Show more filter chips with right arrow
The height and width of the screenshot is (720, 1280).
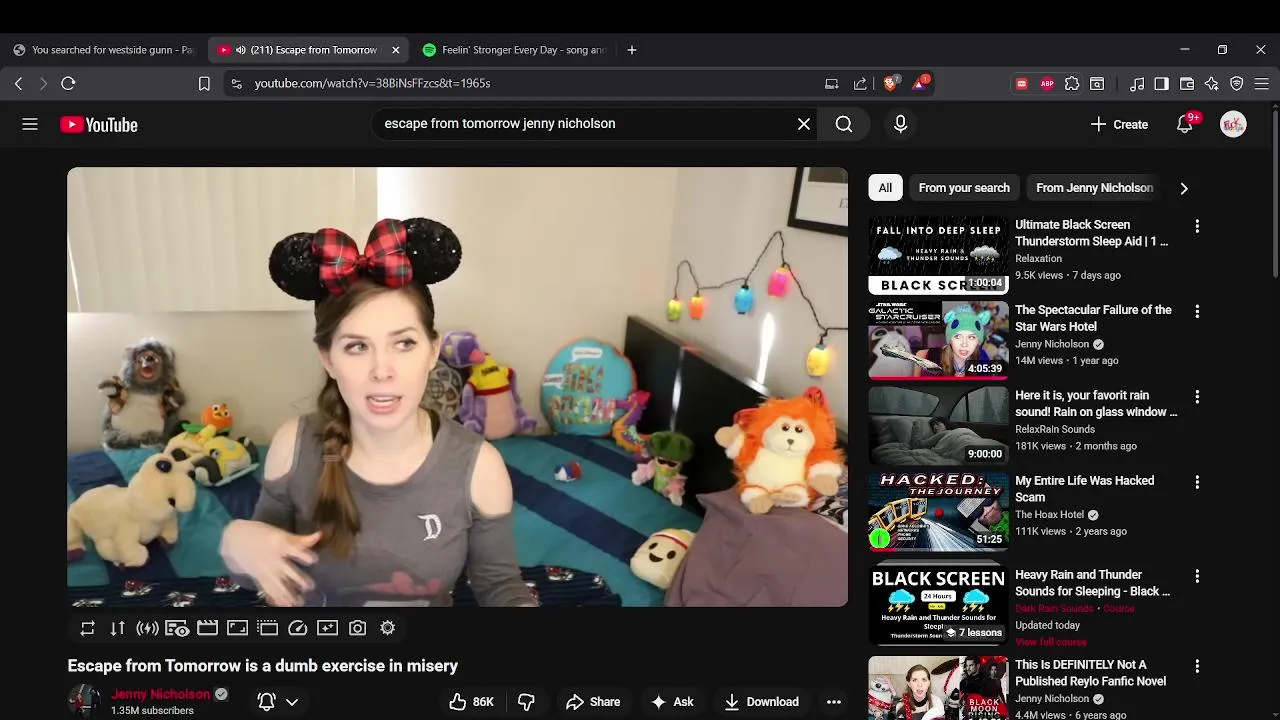pos(1184,188)
